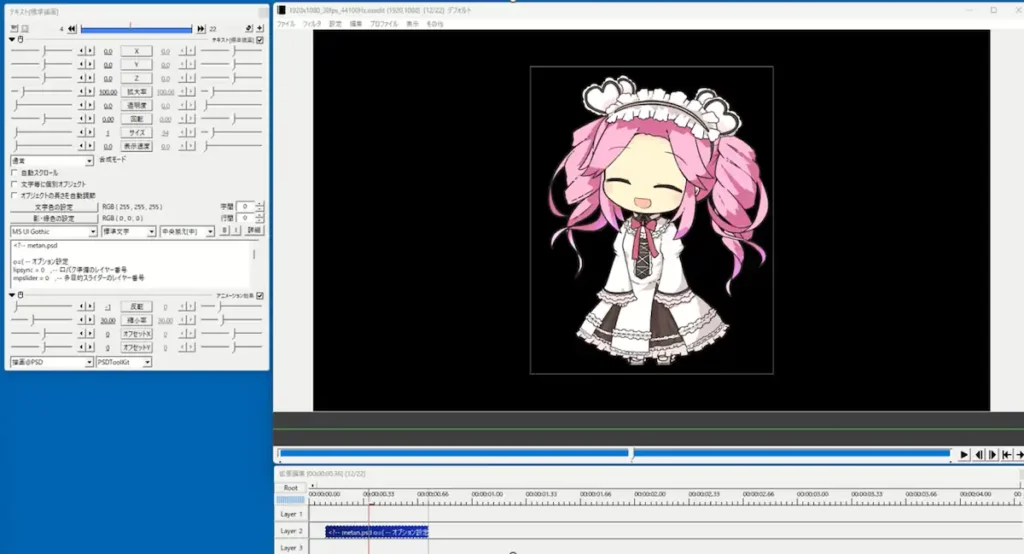The image size is (1024, 554).
Task: Toggle Layer 3 visibility button
Action: pos(291,547)
